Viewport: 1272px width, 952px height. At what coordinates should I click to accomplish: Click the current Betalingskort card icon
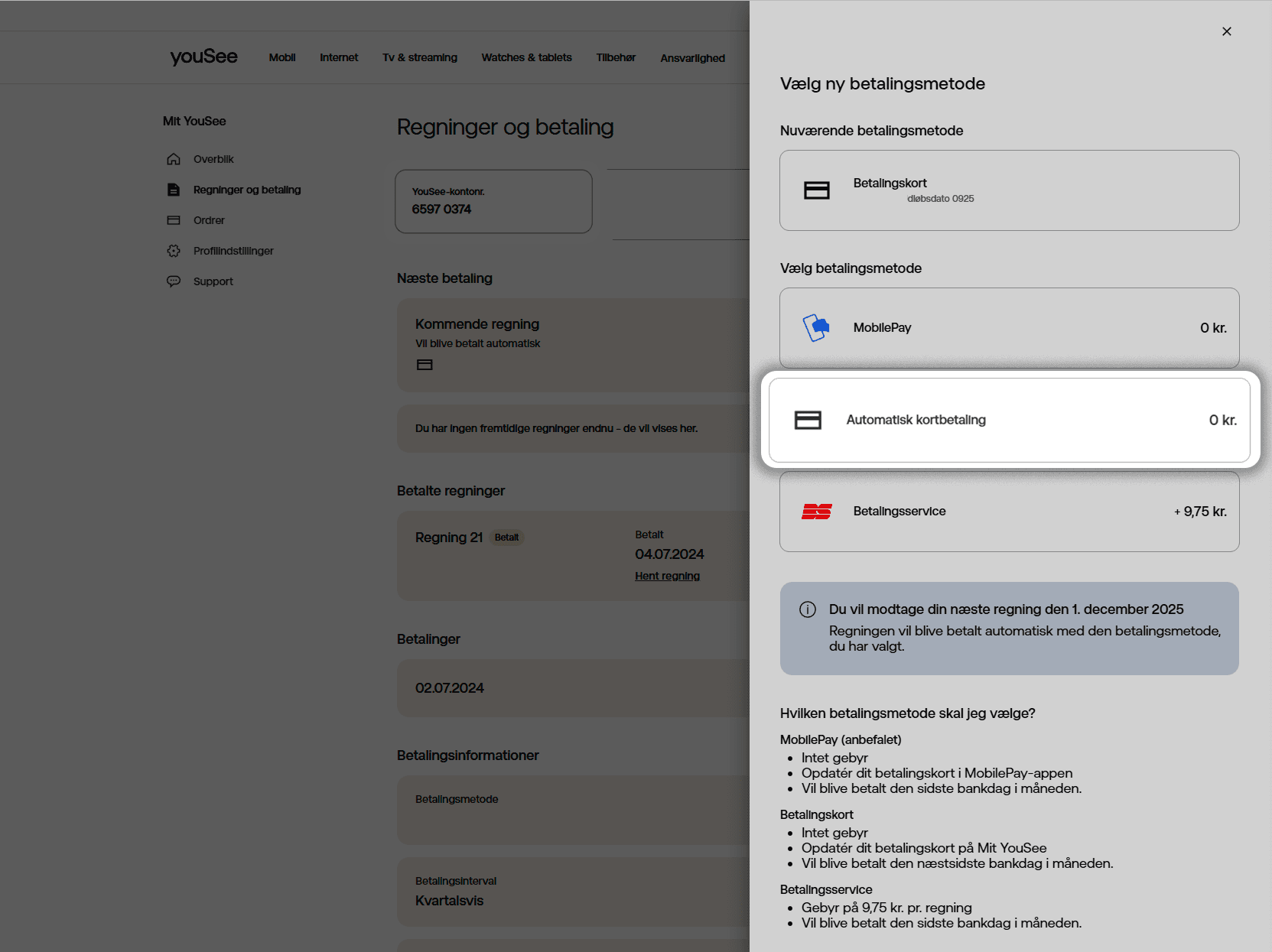coord(816,190)
